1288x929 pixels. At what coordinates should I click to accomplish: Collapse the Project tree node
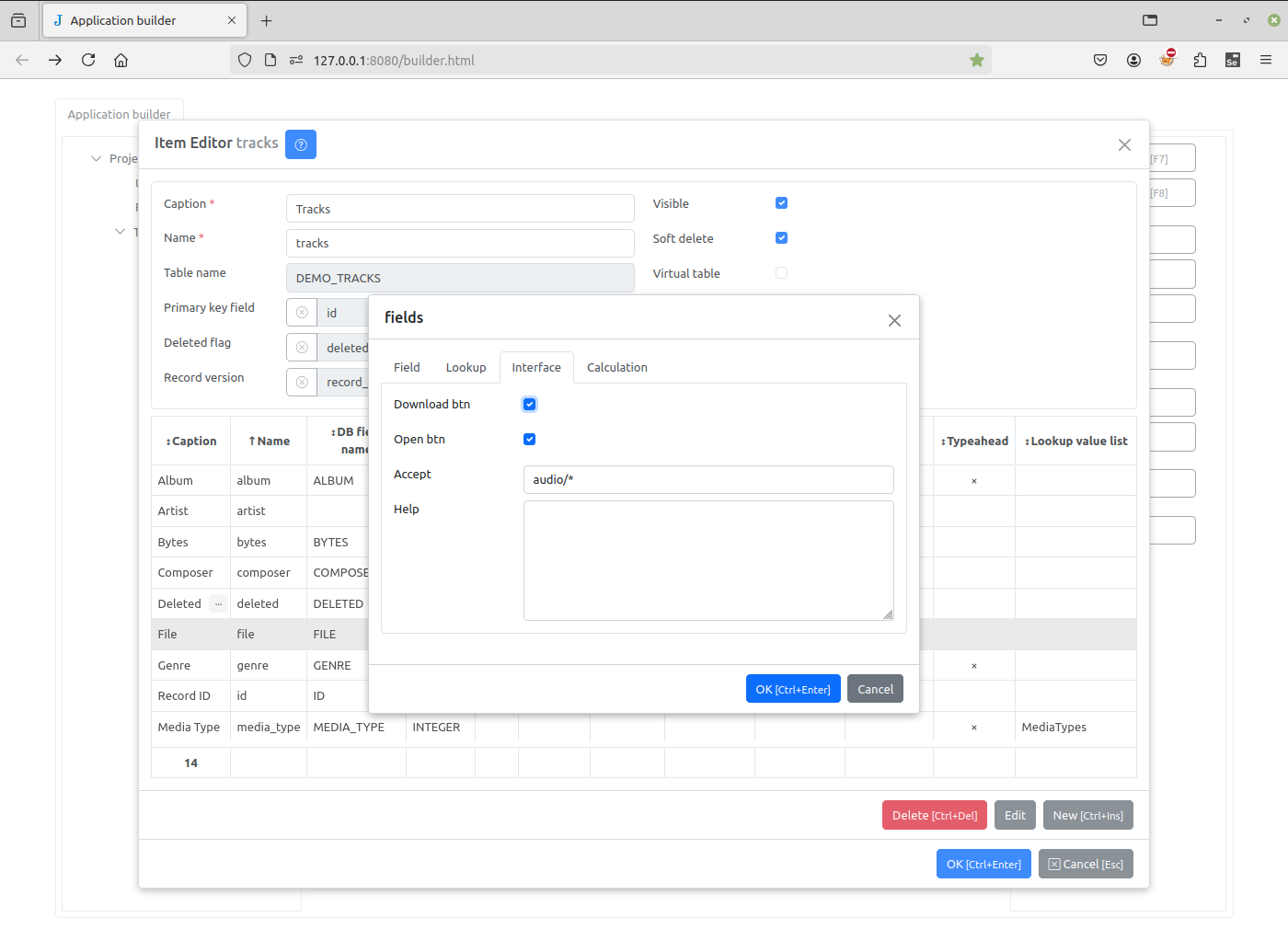[96, 158]
